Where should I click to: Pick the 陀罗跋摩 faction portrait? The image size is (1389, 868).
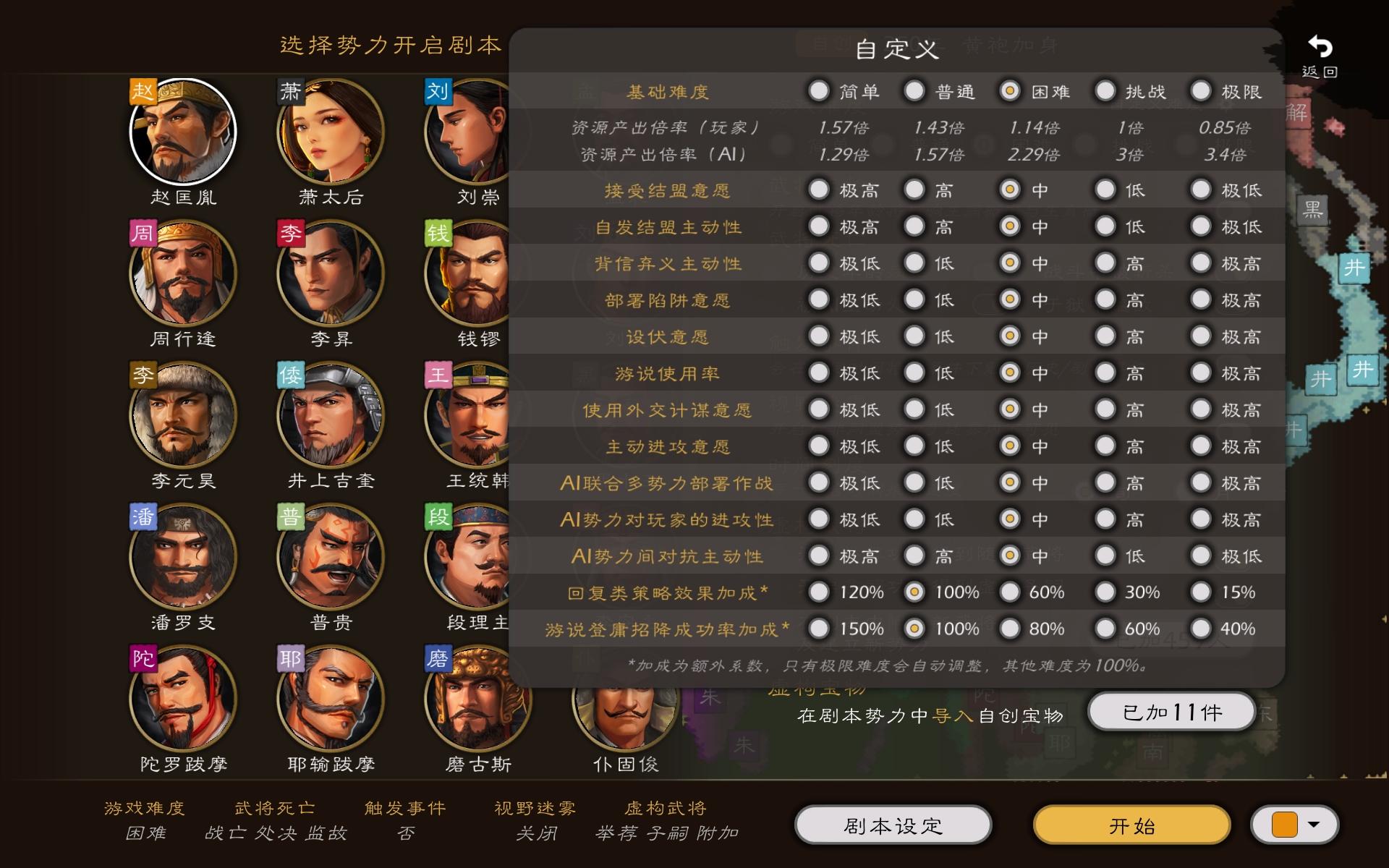pos(183,699)
